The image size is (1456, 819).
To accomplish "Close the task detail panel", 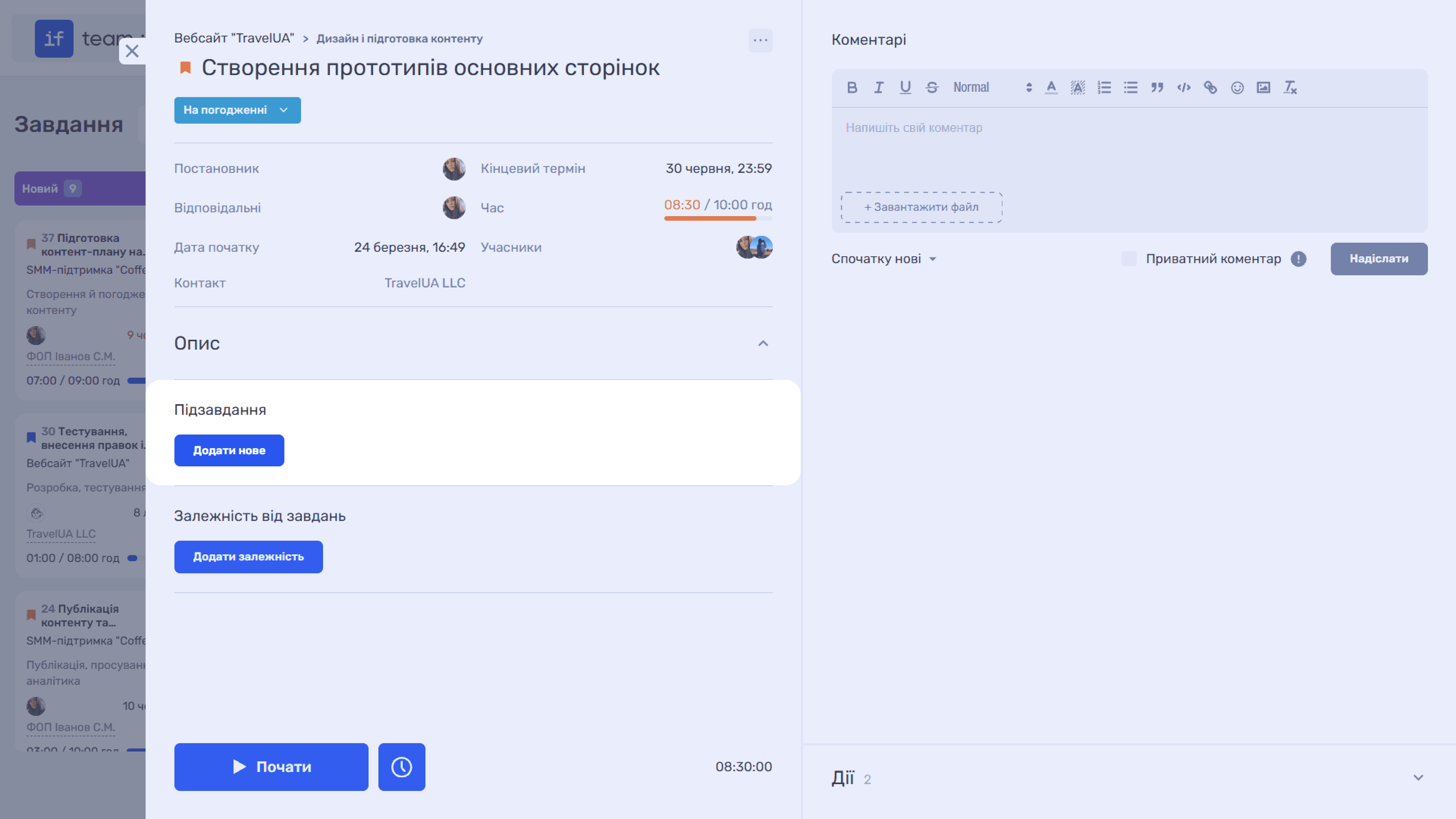I will pos(132,51).
